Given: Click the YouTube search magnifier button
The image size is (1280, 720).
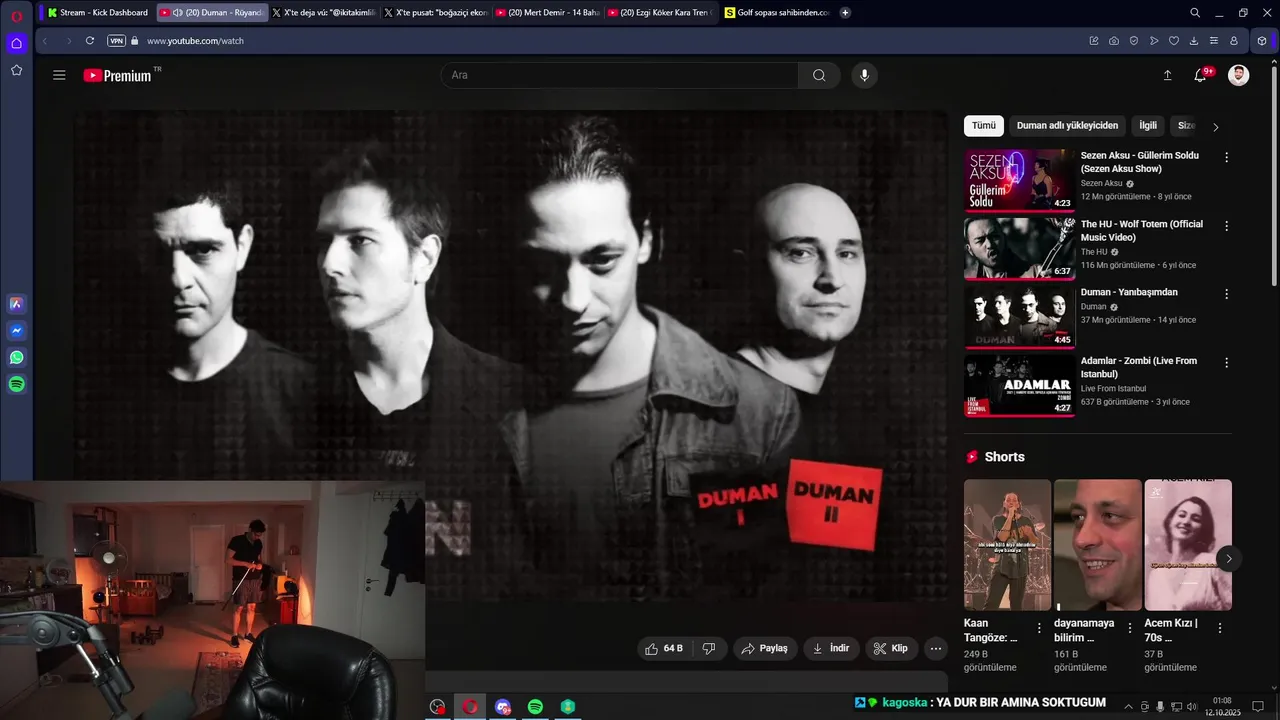Looking at the screenshot, I should pyautogui.click(x=819, y=75).
